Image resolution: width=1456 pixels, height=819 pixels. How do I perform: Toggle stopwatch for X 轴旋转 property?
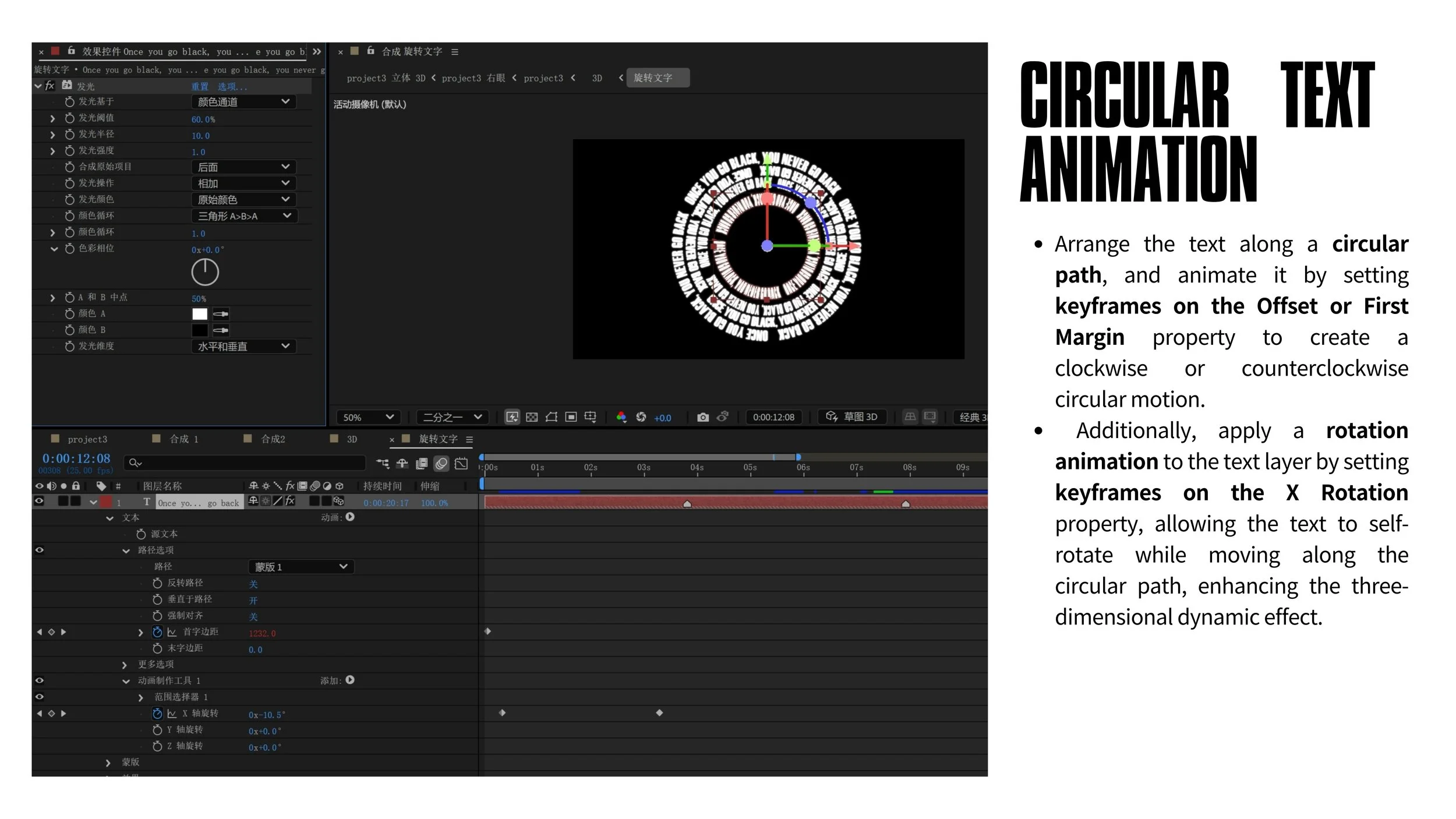[x=157, y=714]
